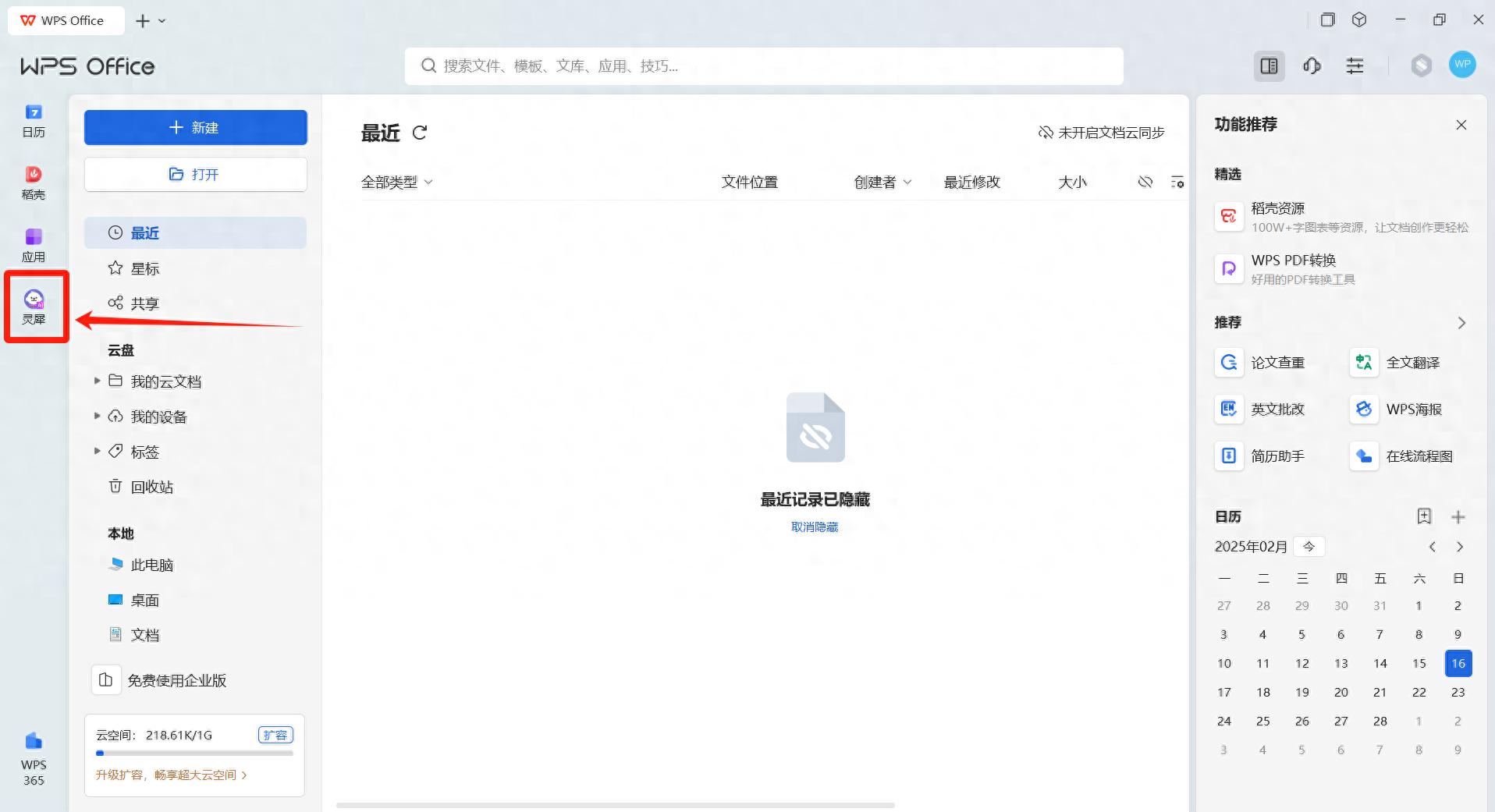Add a new tab with plus button

[142, 21]
